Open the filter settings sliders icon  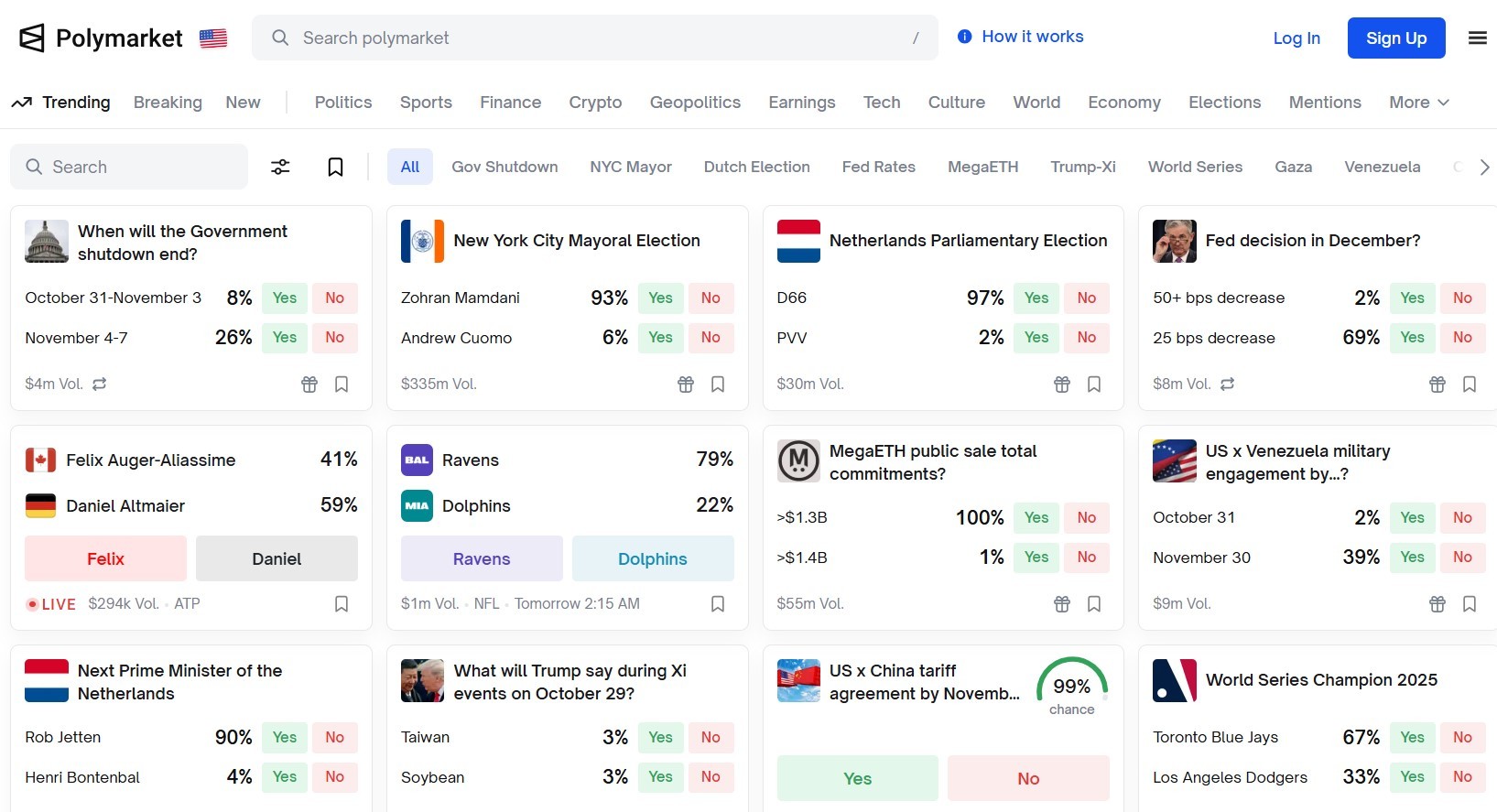pos(280,167)
